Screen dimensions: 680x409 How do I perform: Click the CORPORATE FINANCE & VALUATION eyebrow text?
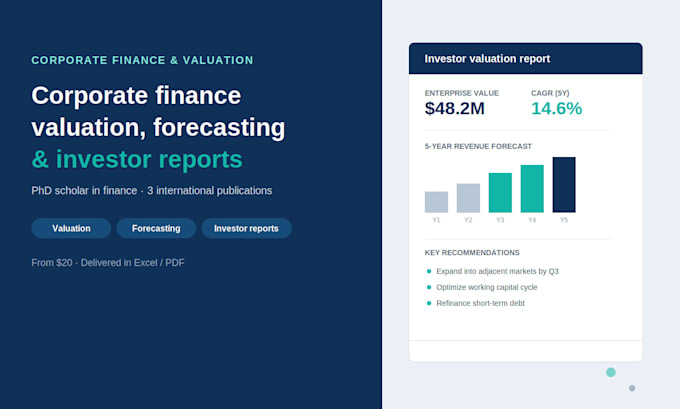click(x=142, y=60)
